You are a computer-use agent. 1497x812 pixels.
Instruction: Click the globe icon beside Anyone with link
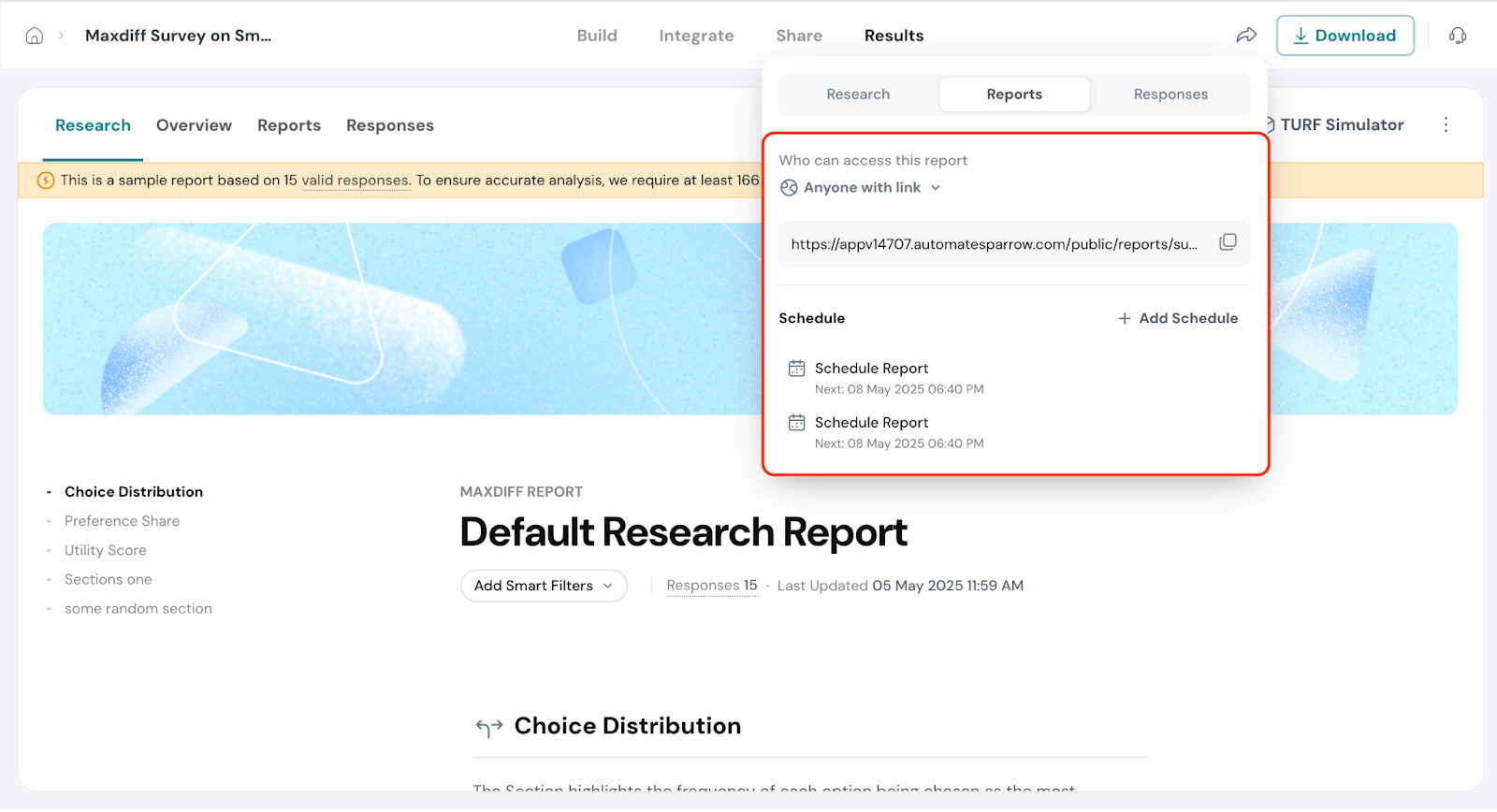pos(789,188)
